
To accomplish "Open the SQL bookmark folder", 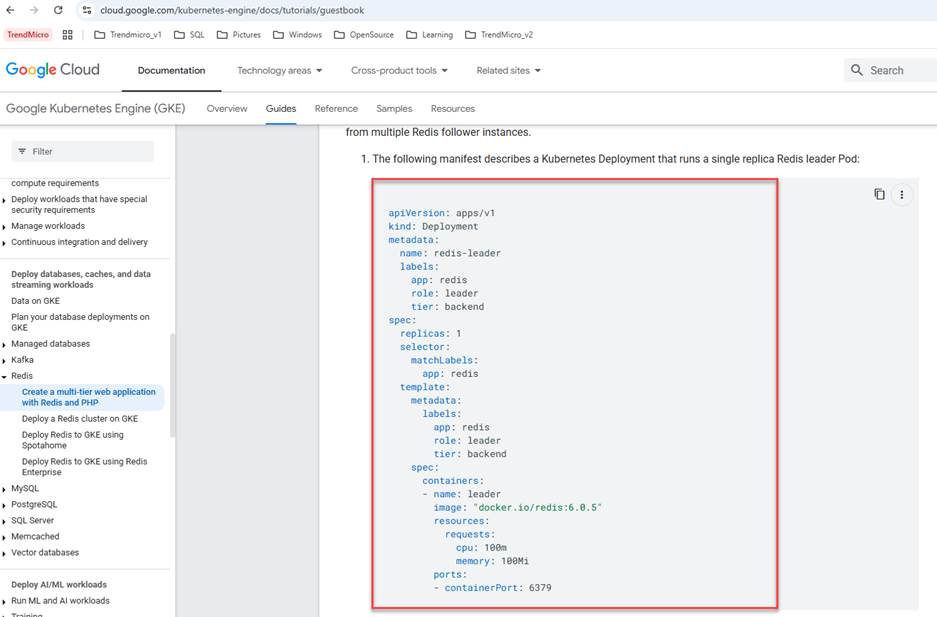I will pyautogui.click(x=189, y=35).
